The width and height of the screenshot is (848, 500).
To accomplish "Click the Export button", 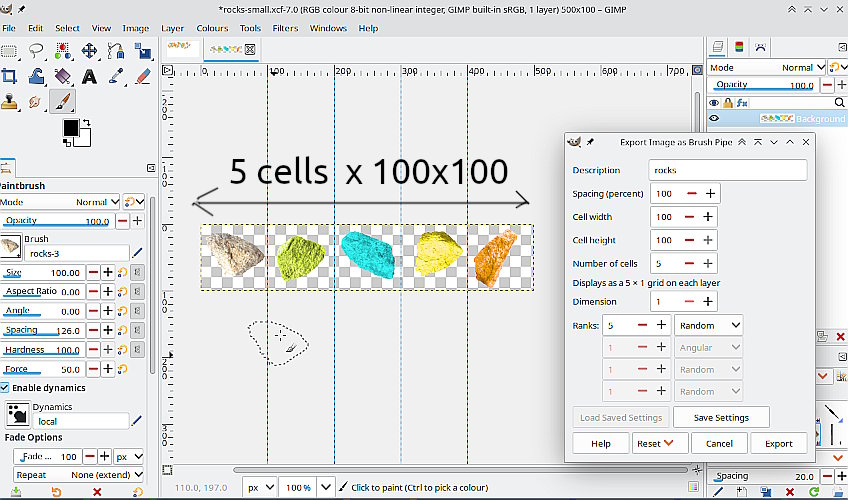I will 778,443.
